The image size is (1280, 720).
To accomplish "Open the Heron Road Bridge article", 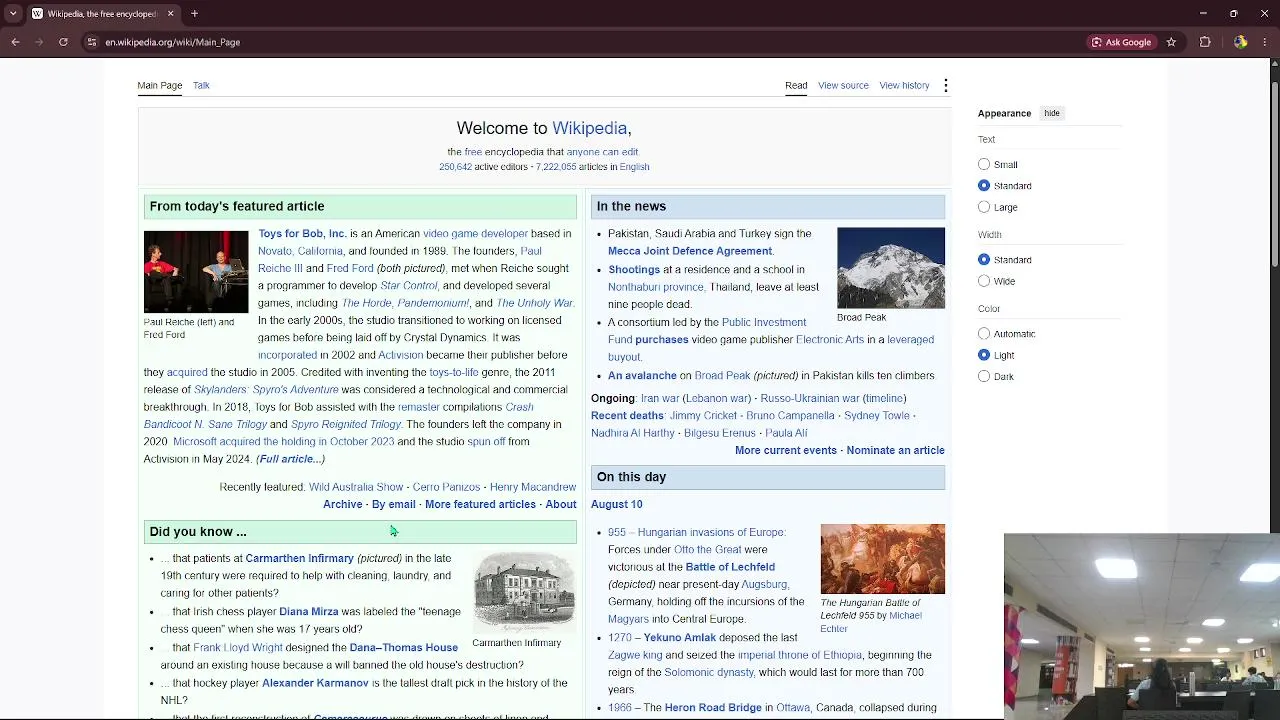I will click(x=713, y=708).
